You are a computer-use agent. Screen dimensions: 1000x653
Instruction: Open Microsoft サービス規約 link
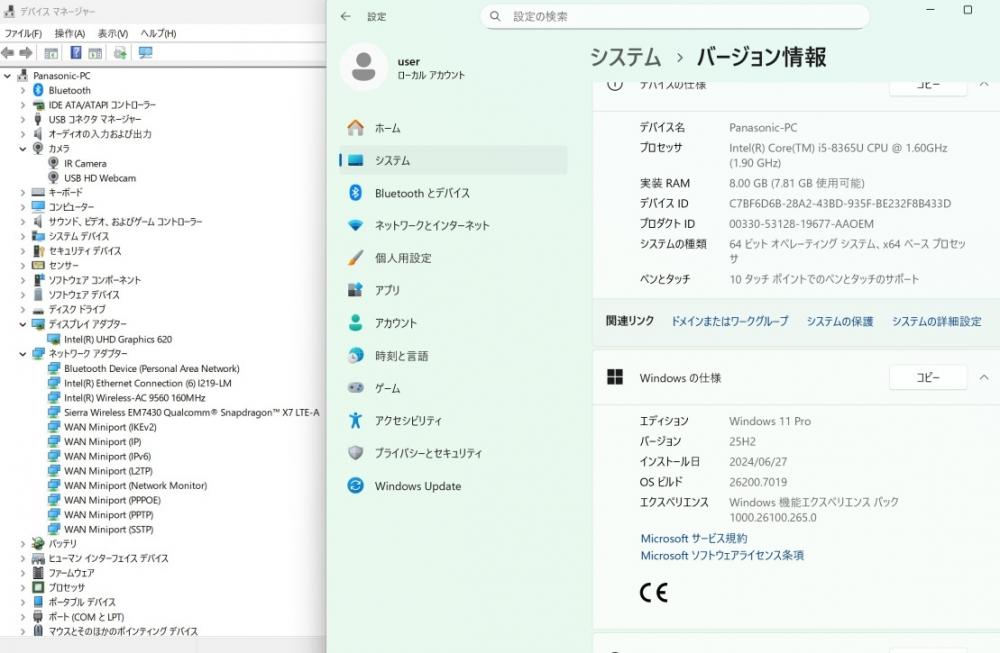694,538
